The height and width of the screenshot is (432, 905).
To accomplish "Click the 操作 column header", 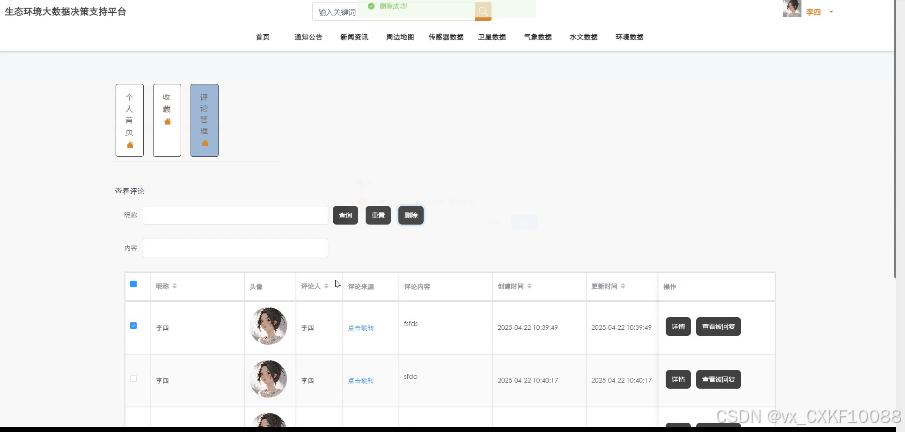I will pos(670,286).
